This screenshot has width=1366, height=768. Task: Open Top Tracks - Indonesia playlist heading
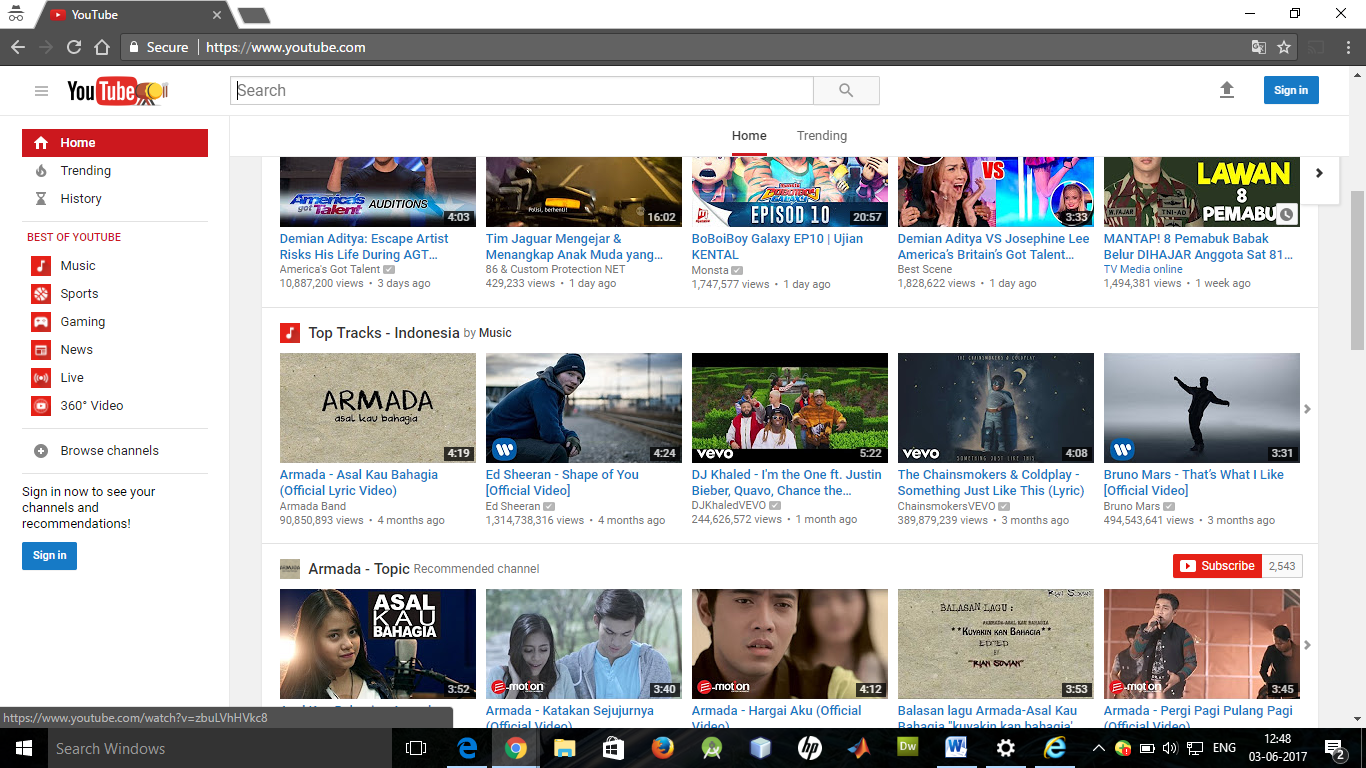pos(384,333)
